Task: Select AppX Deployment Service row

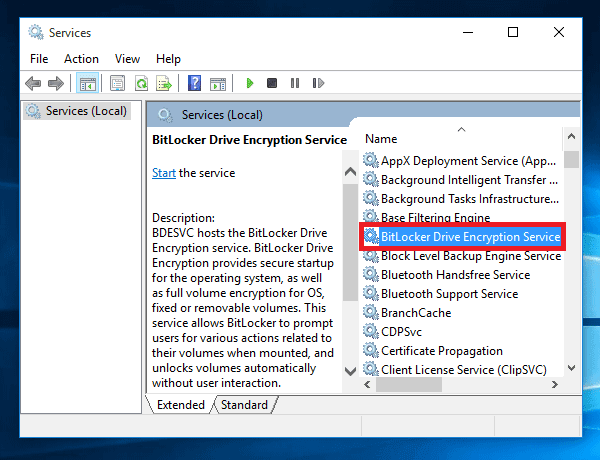Action: coord(461,161)
